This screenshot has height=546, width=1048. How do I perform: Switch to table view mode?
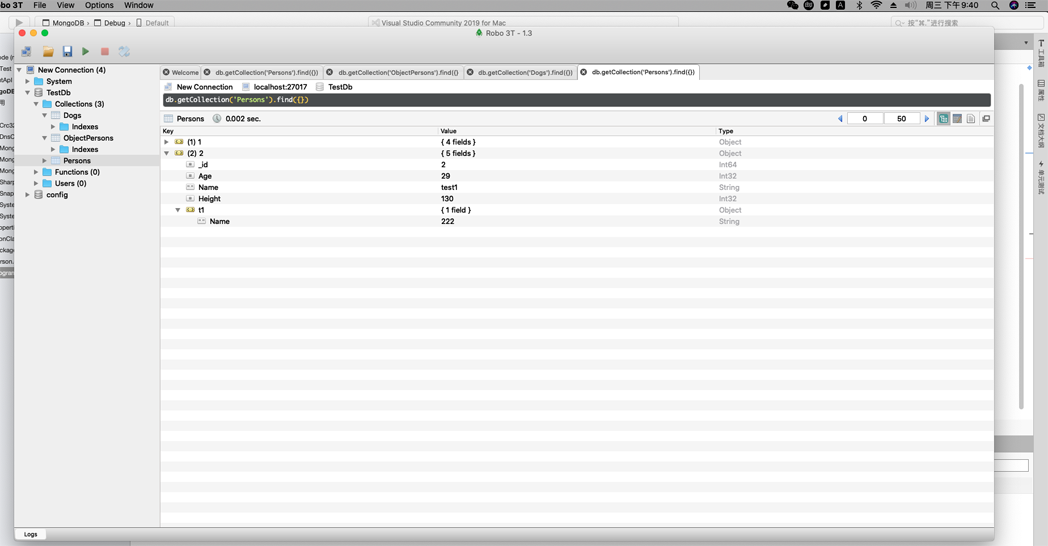click(x=957, y=118)
